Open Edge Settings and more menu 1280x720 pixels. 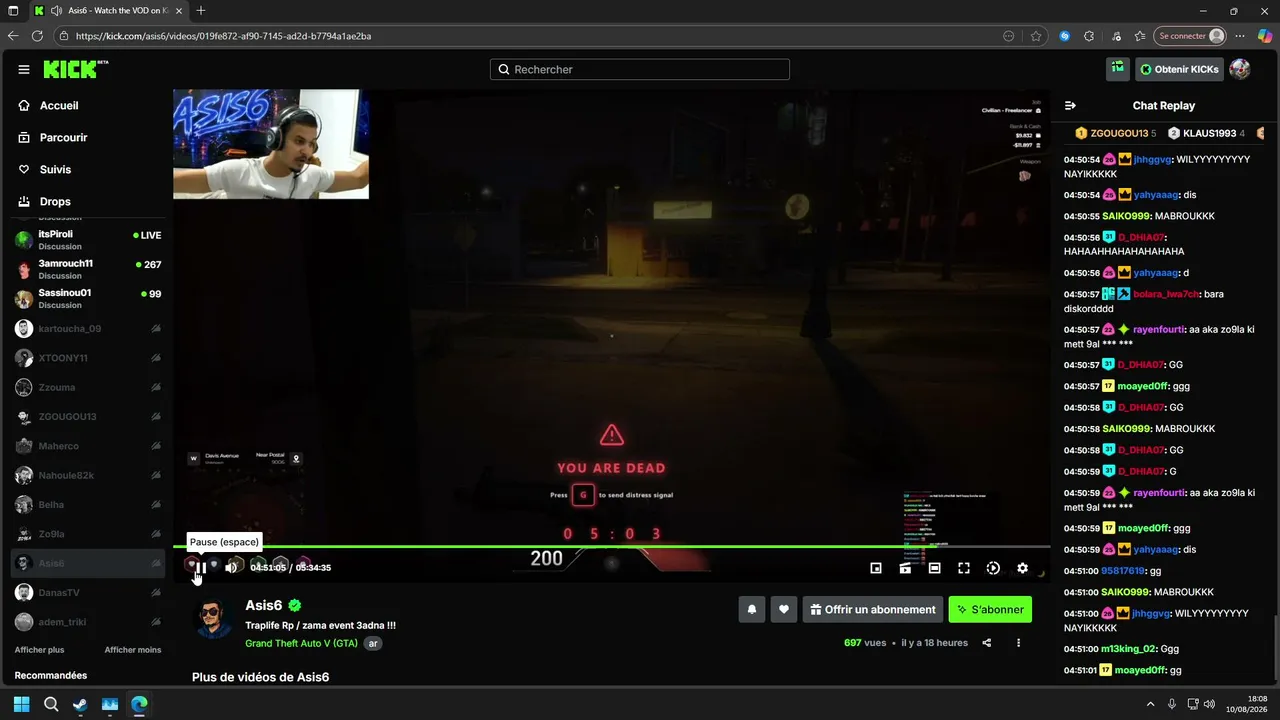pyautogui.click(x=1241, y=36)
